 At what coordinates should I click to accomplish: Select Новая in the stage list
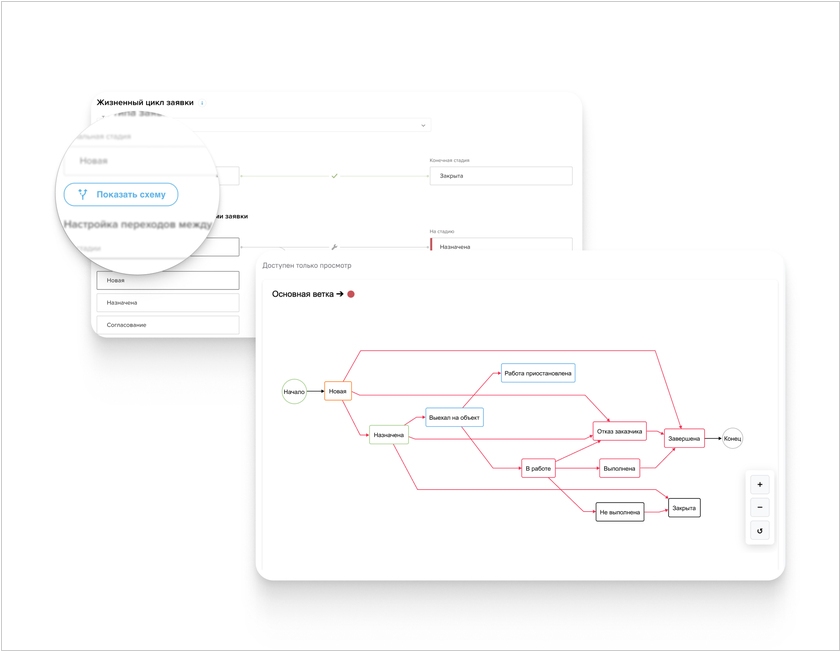[x=168, y=280]
